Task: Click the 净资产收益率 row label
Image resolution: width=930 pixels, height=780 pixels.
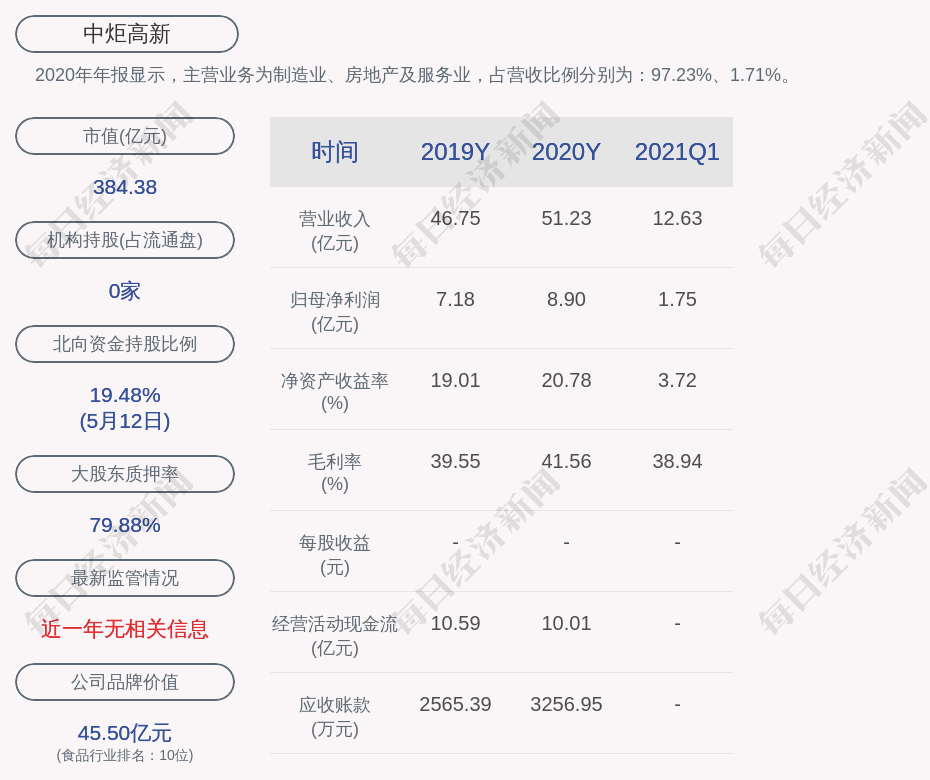Action: click(335, 392)
